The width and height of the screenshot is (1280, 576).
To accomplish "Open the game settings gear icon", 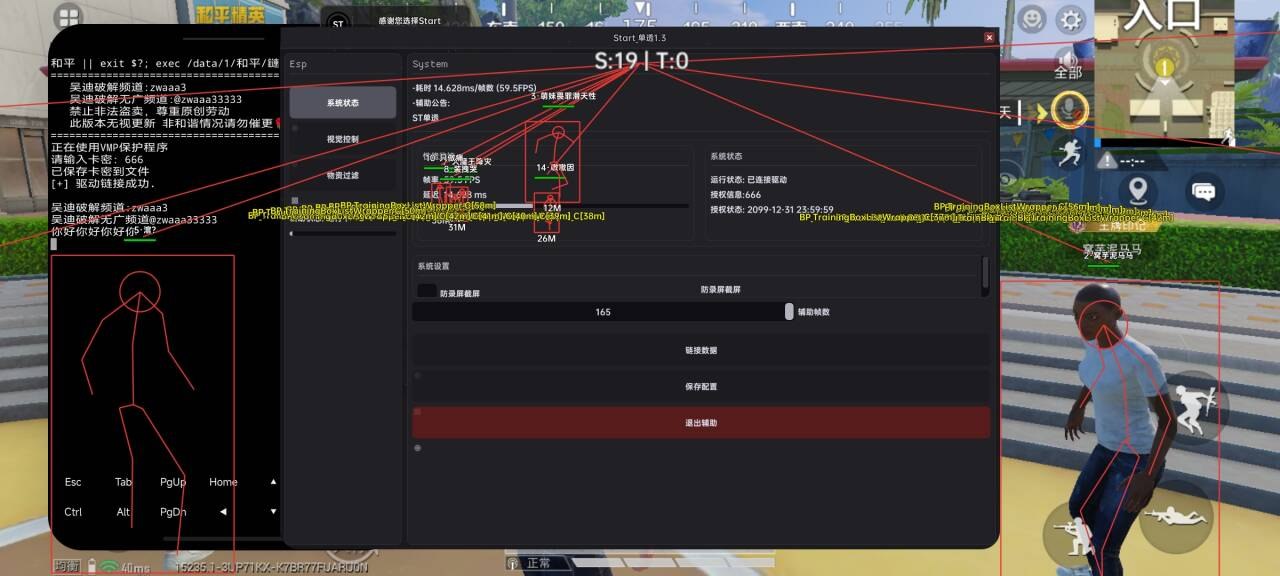I will pyautogui.click(x=1071, y=20).
